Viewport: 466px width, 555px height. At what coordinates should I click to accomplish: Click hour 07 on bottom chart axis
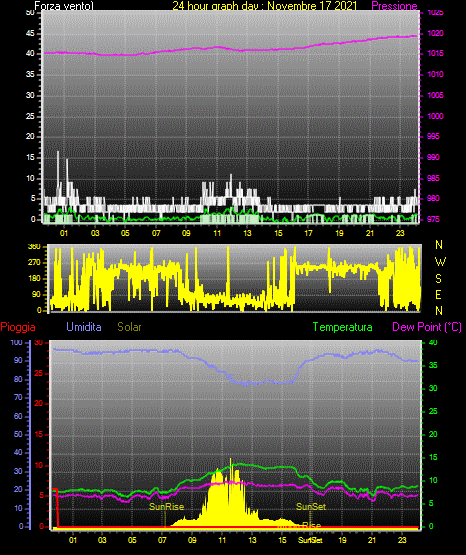pyautogui.click(x=162, y=540)
